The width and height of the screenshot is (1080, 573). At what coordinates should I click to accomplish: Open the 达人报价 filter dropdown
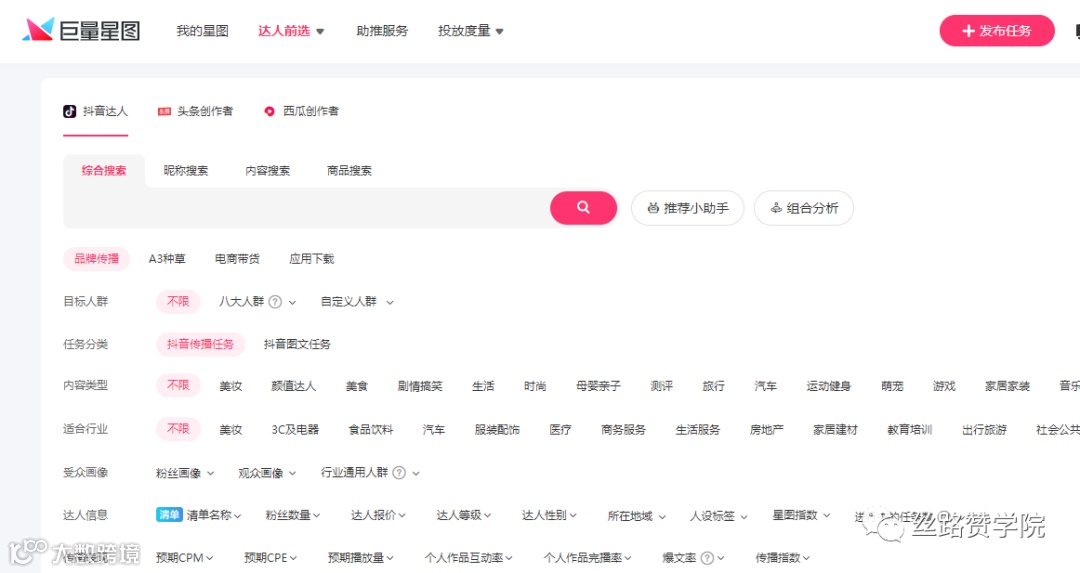pos(378,515)
